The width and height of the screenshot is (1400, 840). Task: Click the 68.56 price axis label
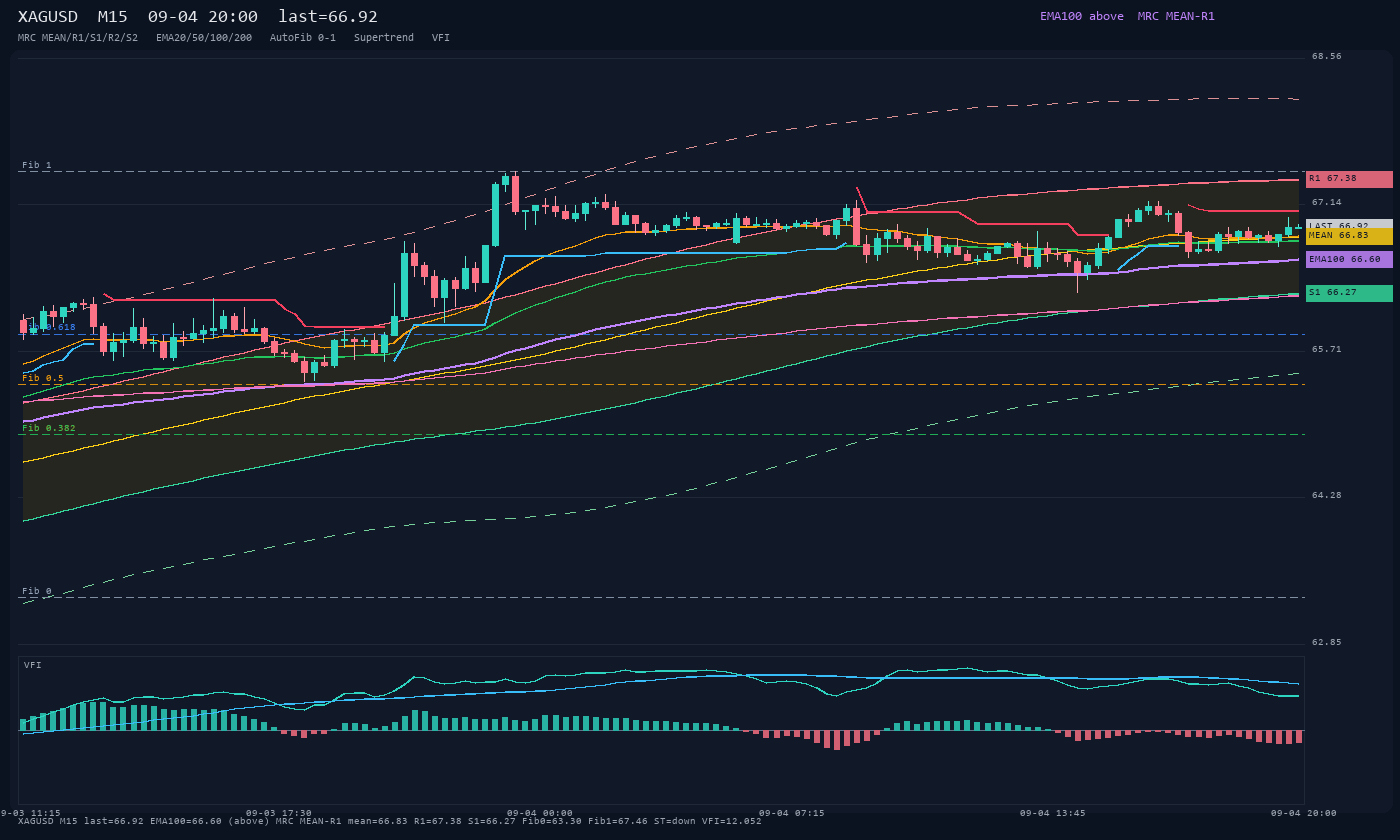pyautogui.click(x=1327, y=56)
